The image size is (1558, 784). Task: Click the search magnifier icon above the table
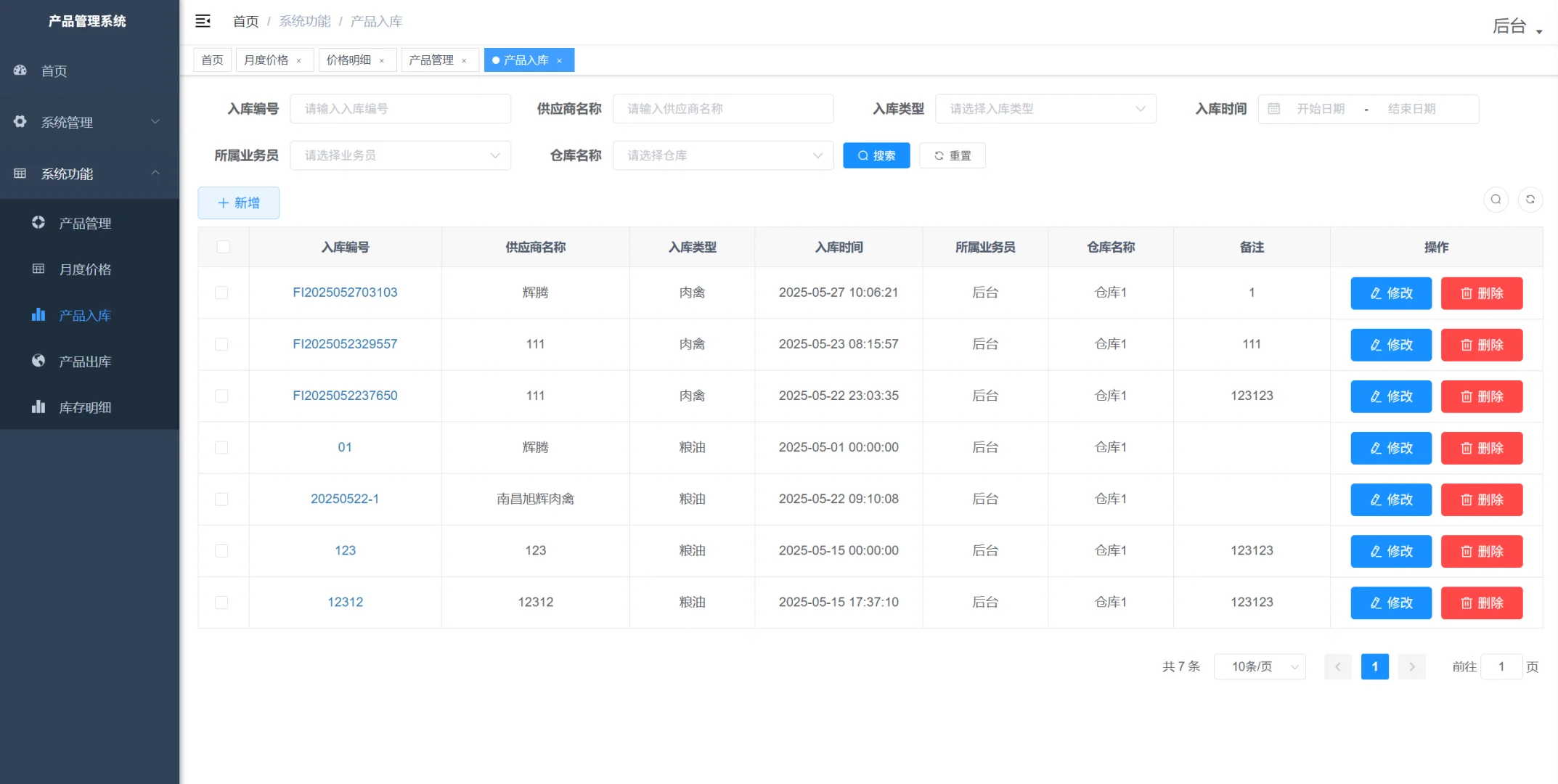[x=1495, y=200]
